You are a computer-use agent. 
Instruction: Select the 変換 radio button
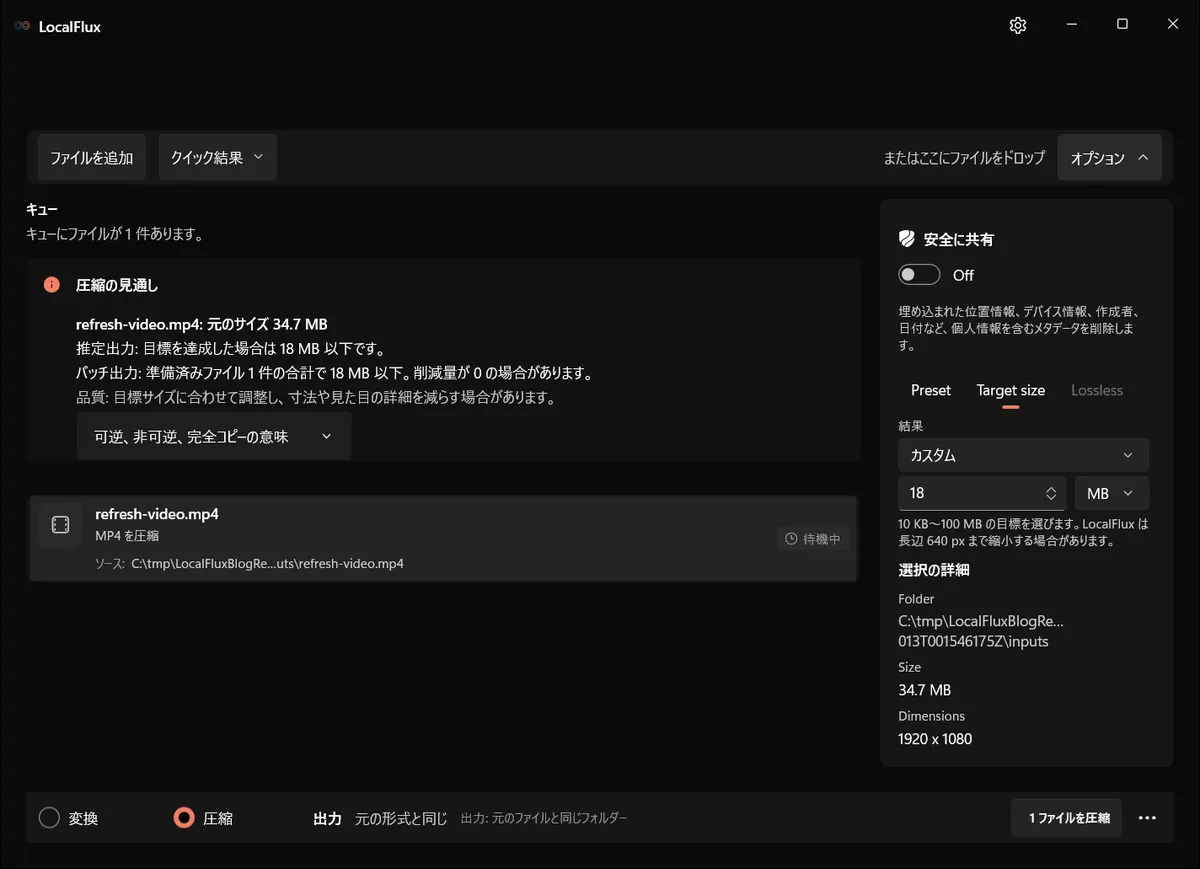coord(49,818)
